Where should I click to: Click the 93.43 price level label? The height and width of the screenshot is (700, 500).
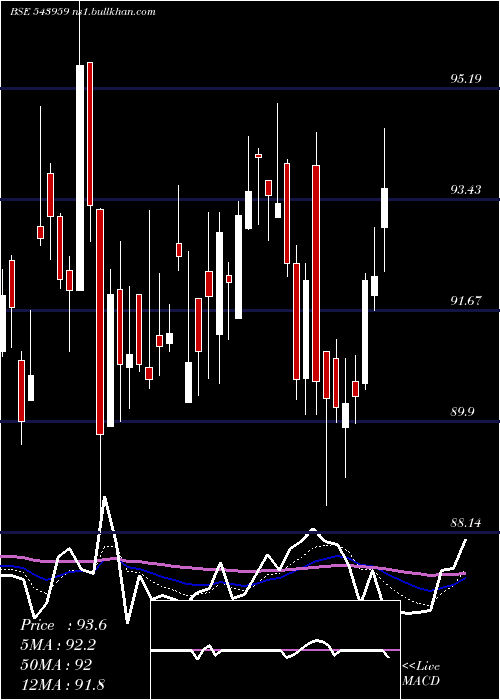pyautogui.click(x=466, y=190)
